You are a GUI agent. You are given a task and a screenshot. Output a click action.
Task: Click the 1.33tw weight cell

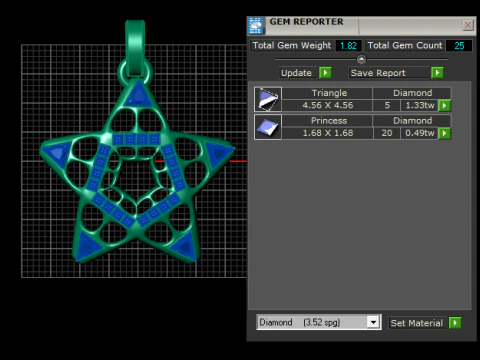[420, 105]
